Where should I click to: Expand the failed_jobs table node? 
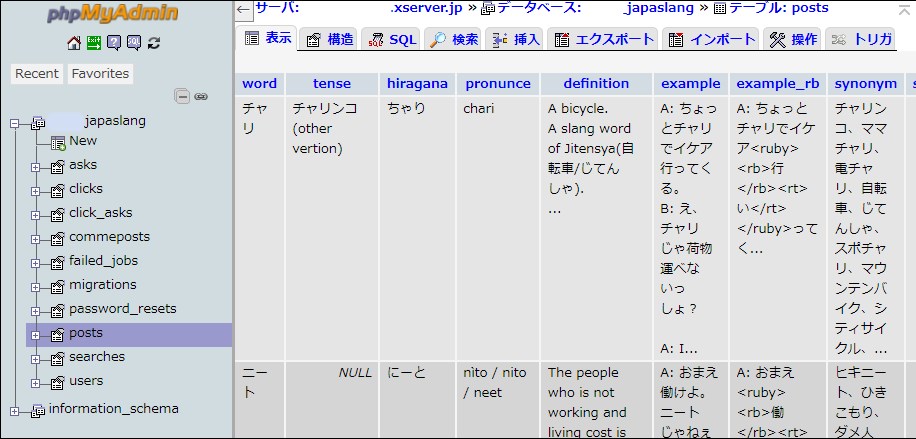coord(36,262)
